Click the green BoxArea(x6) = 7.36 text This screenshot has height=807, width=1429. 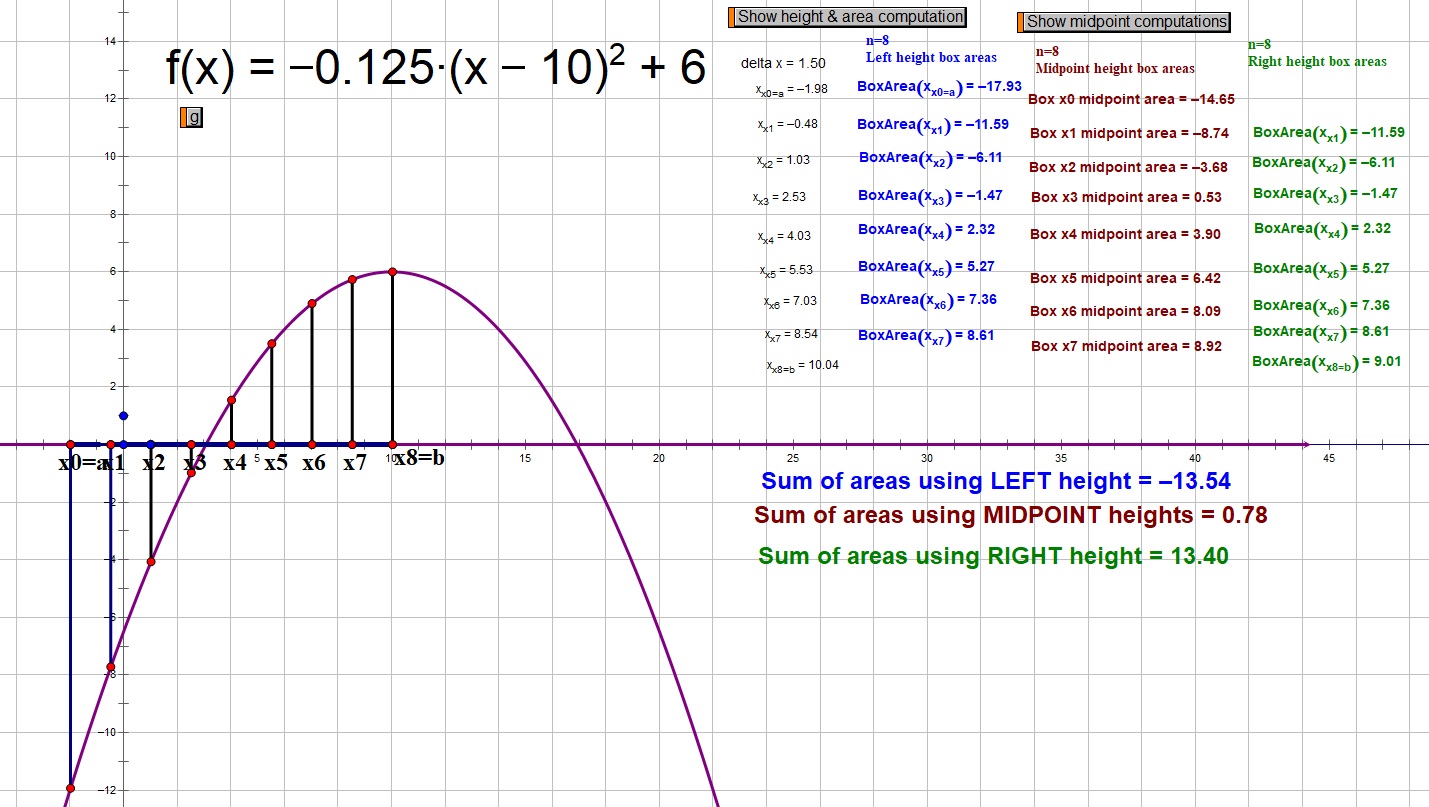coord(1321,306)
